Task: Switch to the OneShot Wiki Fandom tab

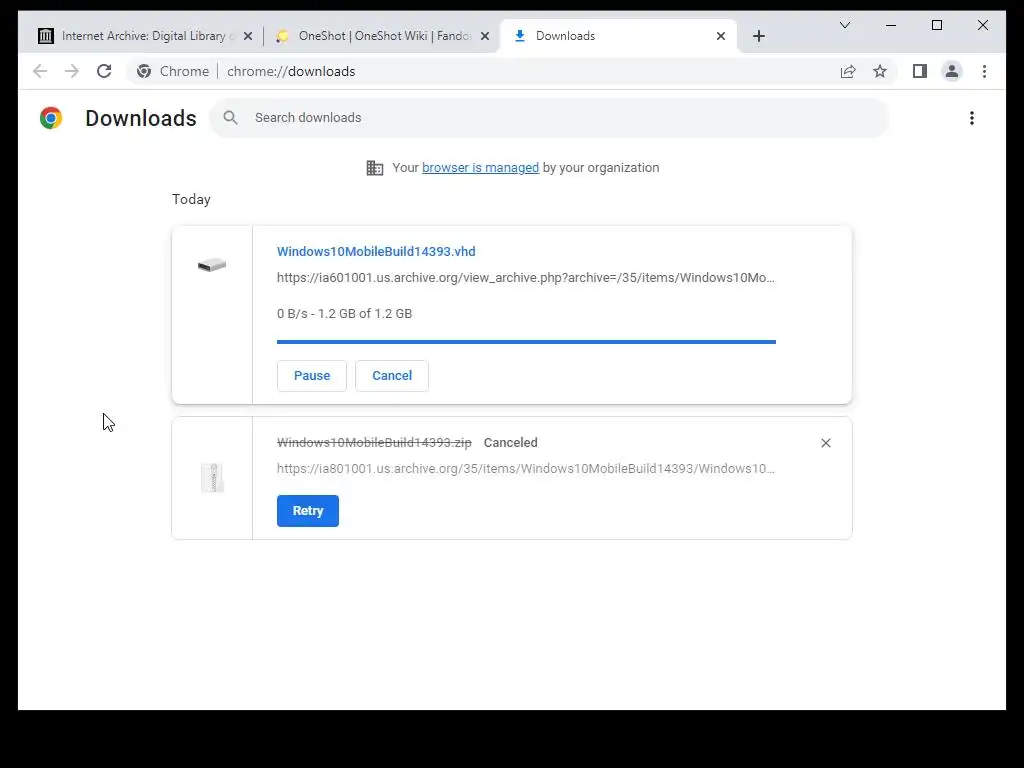Action: pyautogui.click(x=382, y=36)
